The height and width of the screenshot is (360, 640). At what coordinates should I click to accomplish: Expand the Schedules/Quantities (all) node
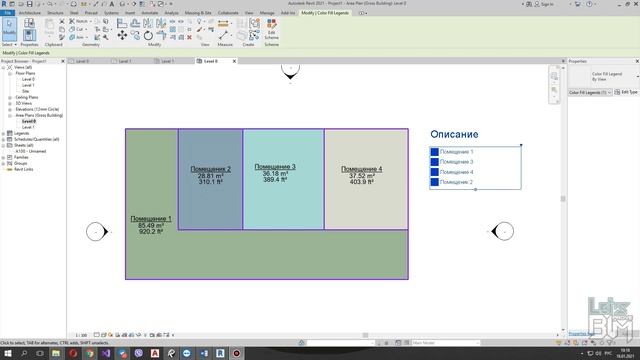coord(3,140)
